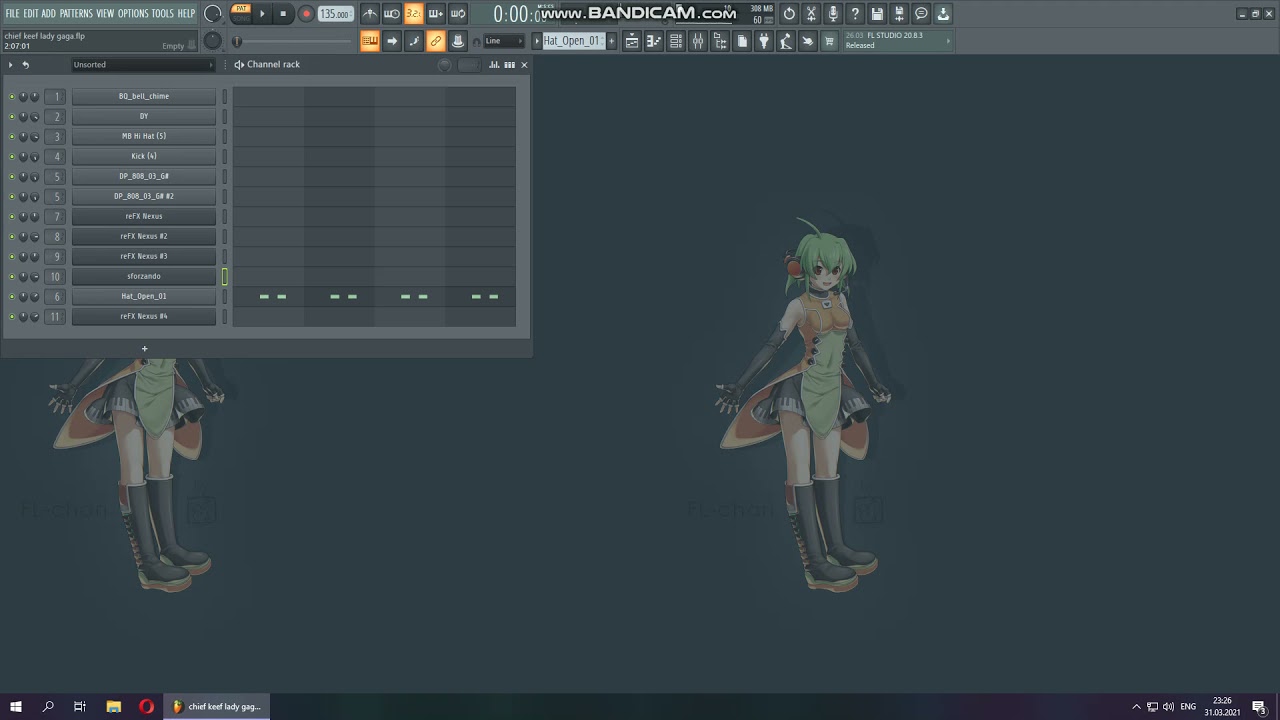Screen dimensions: 1280x720
Task: Toggle the link/multilink controllers button
Action: click(x=436, y=41)
